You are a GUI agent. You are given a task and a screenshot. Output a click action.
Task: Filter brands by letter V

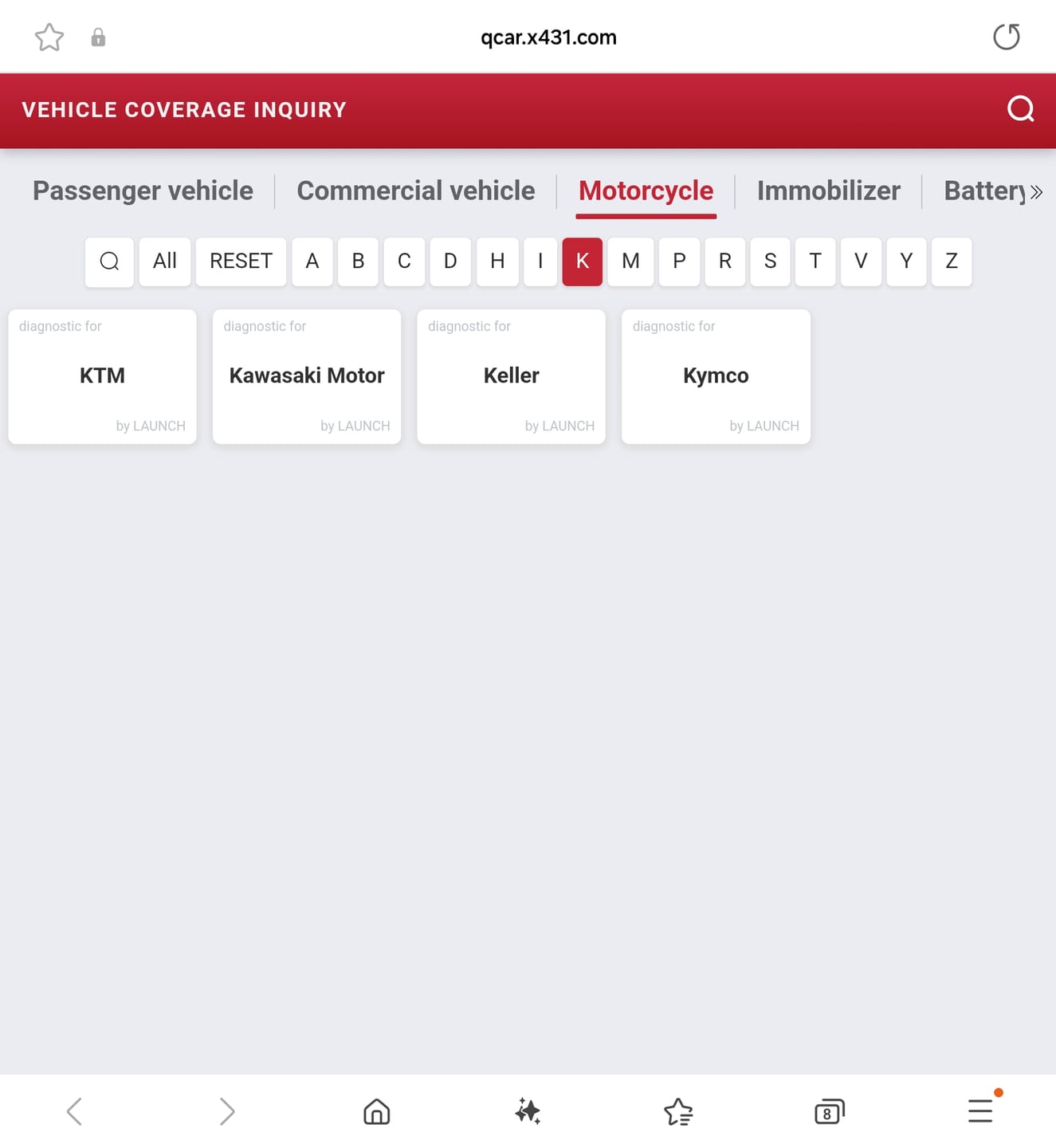point(861,261)
